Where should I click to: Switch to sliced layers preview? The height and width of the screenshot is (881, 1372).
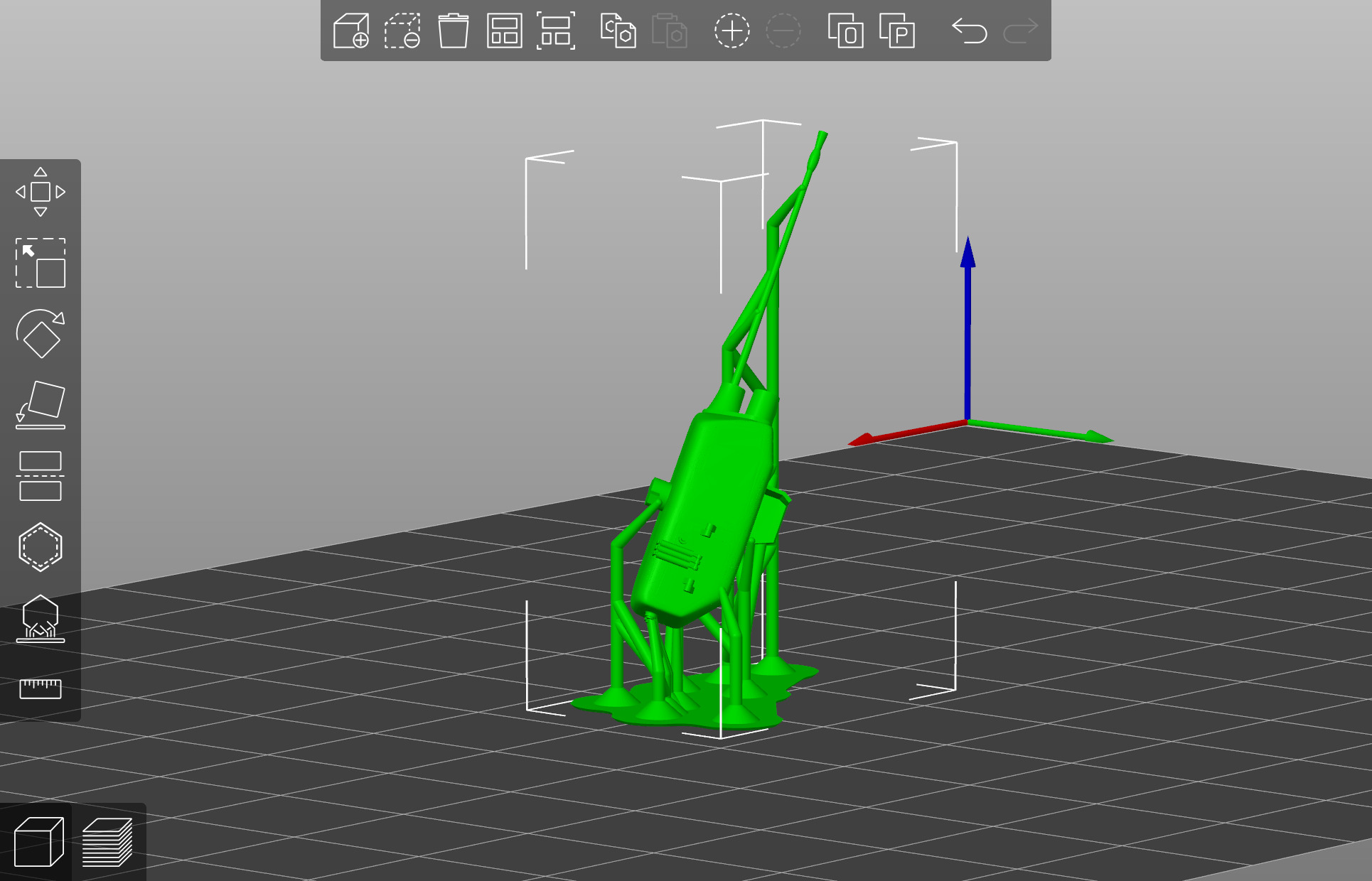tap(107, 842)
